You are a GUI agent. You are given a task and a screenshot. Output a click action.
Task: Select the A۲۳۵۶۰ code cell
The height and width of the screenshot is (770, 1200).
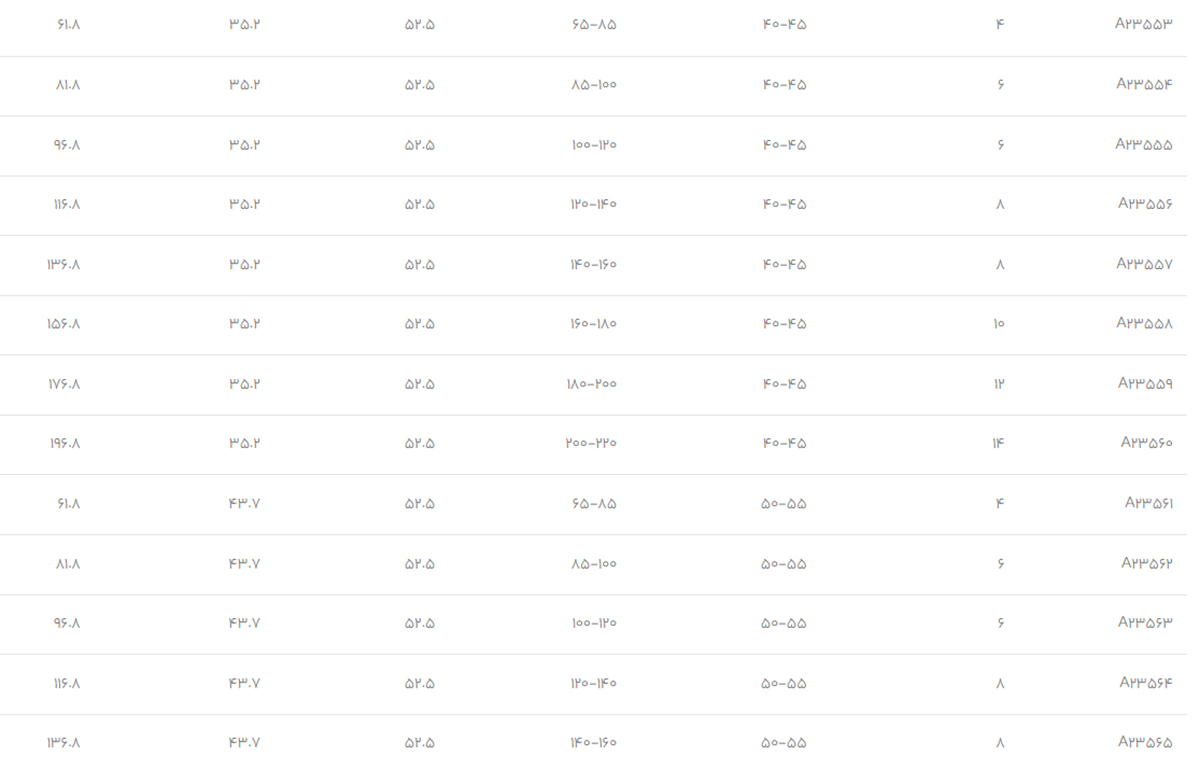(1146, 443)
